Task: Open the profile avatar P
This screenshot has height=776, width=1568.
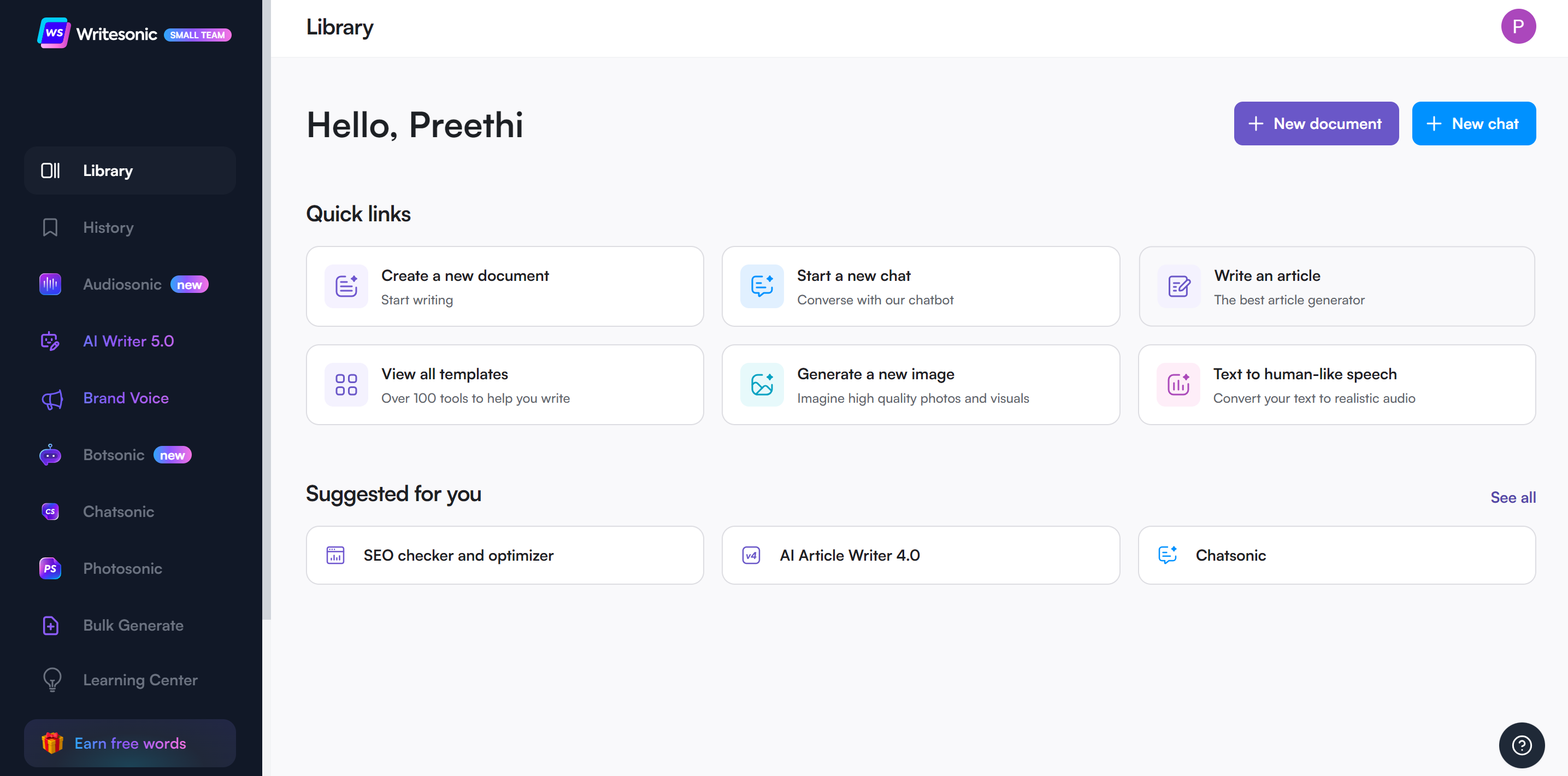Action: coord(1518,27)
